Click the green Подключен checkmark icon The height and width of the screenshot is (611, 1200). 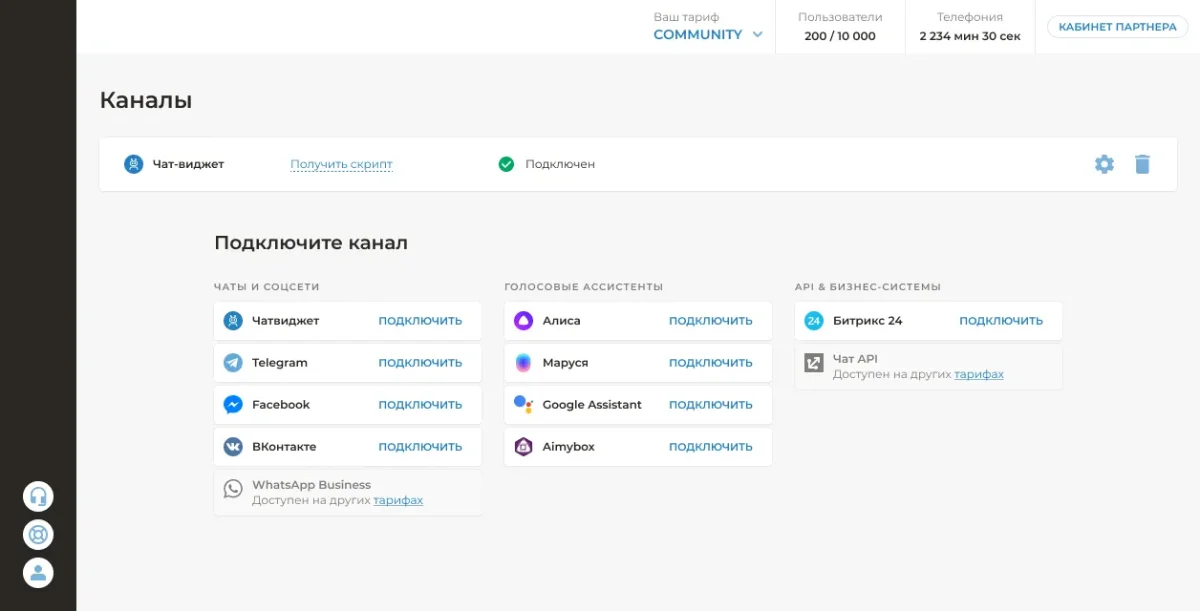(x=506, y=164)
